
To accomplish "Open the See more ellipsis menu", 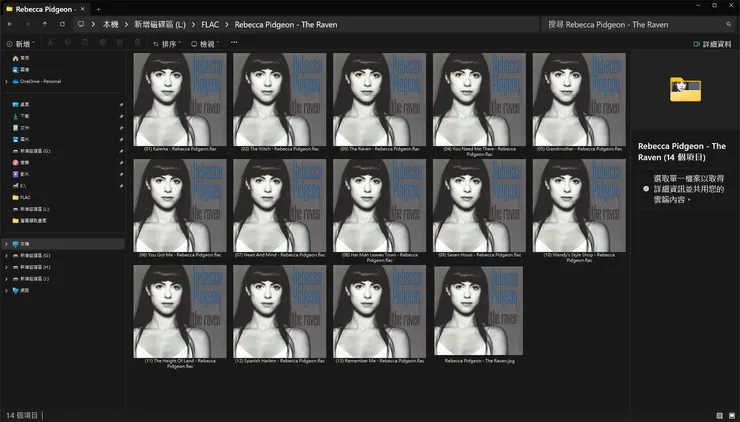I will pos(234,42).
